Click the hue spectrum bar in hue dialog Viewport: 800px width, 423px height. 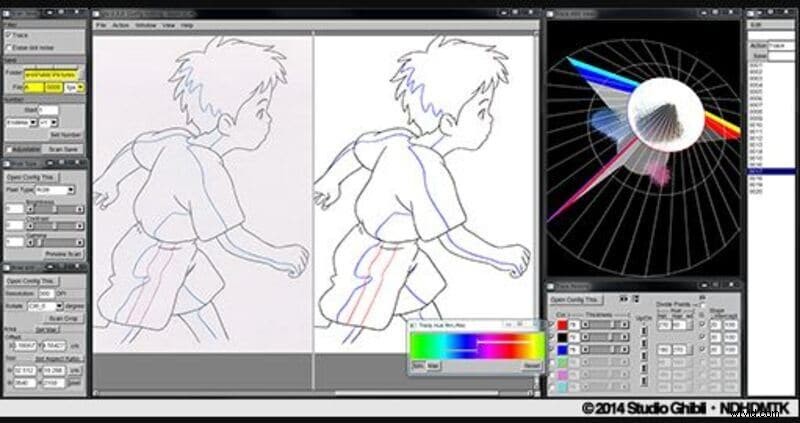pyautogui.click(x=477, y=346)
